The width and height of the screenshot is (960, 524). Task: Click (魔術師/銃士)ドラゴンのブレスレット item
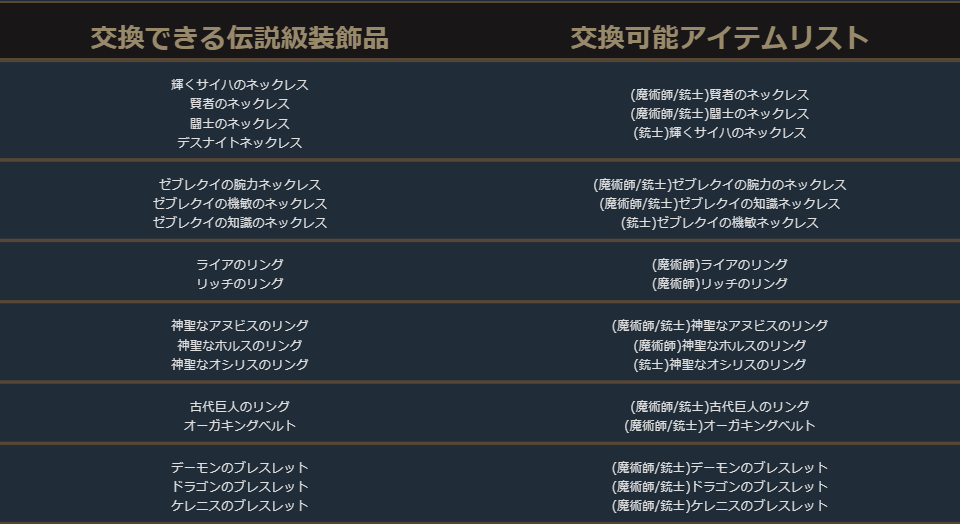pyautogui.click(x=719, y=487)
